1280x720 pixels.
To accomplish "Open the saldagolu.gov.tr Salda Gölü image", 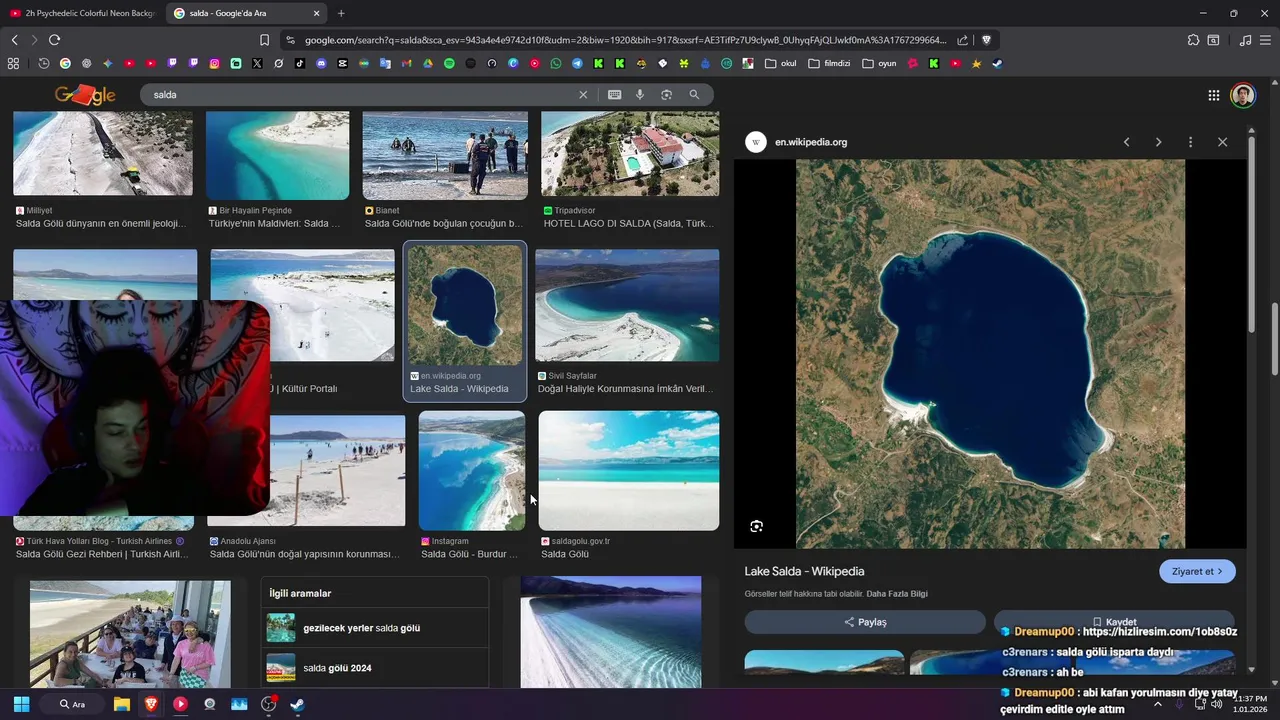I will click(x=629, y=470).
